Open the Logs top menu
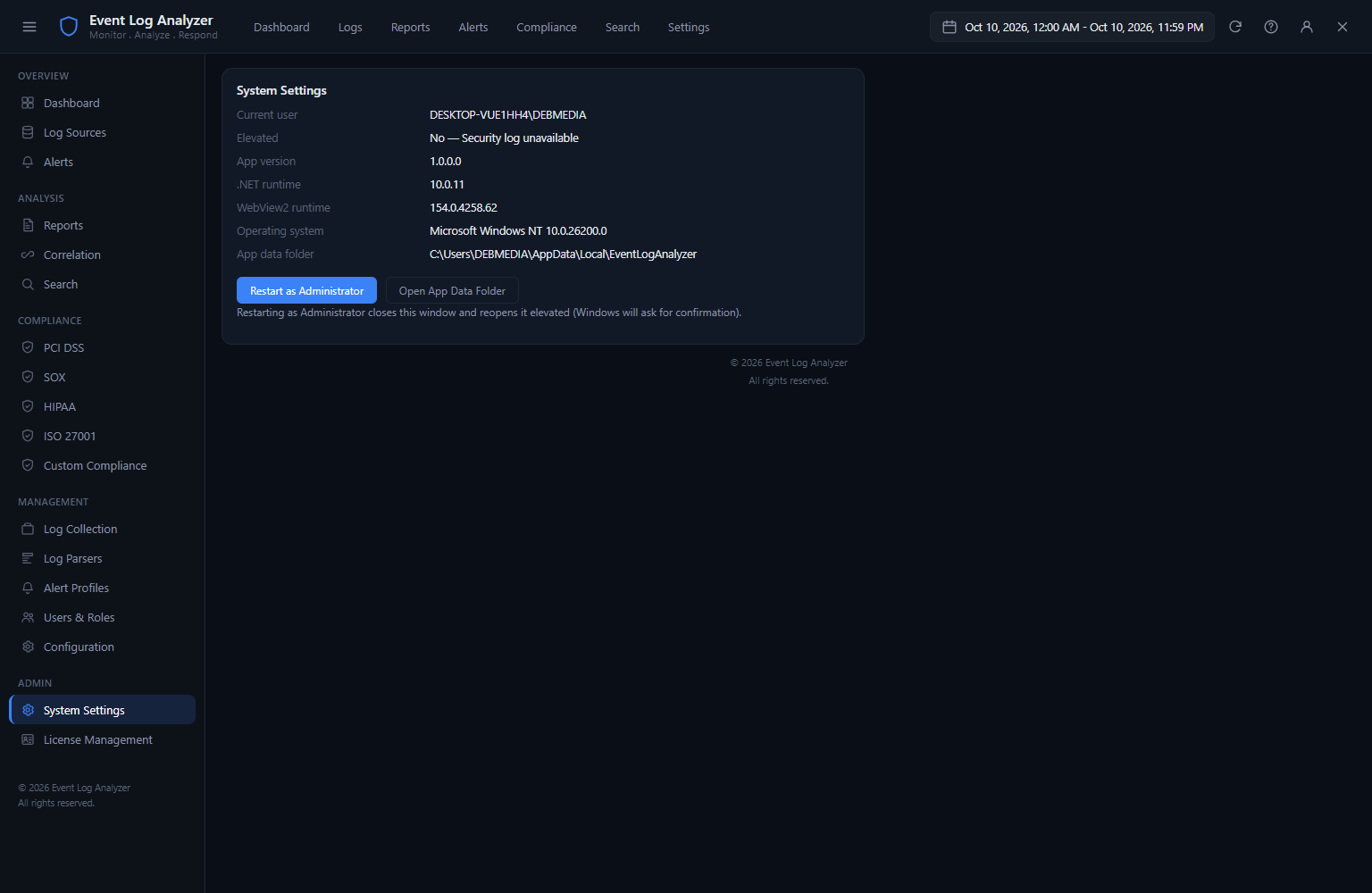 point(350,28)
